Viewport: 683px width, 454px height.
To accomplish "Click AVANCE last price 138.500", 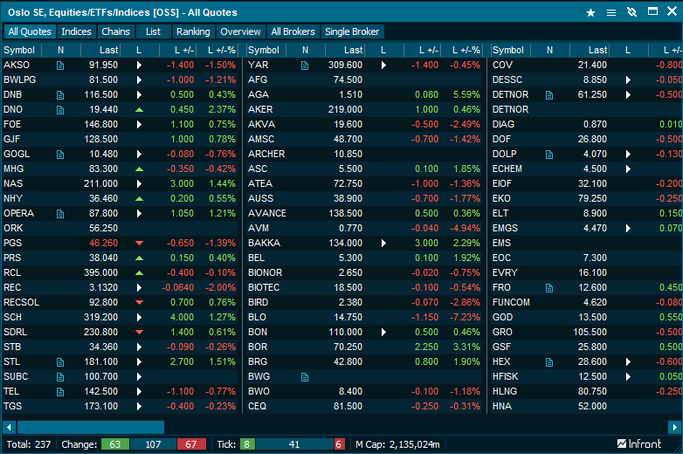I will point(345,213).
